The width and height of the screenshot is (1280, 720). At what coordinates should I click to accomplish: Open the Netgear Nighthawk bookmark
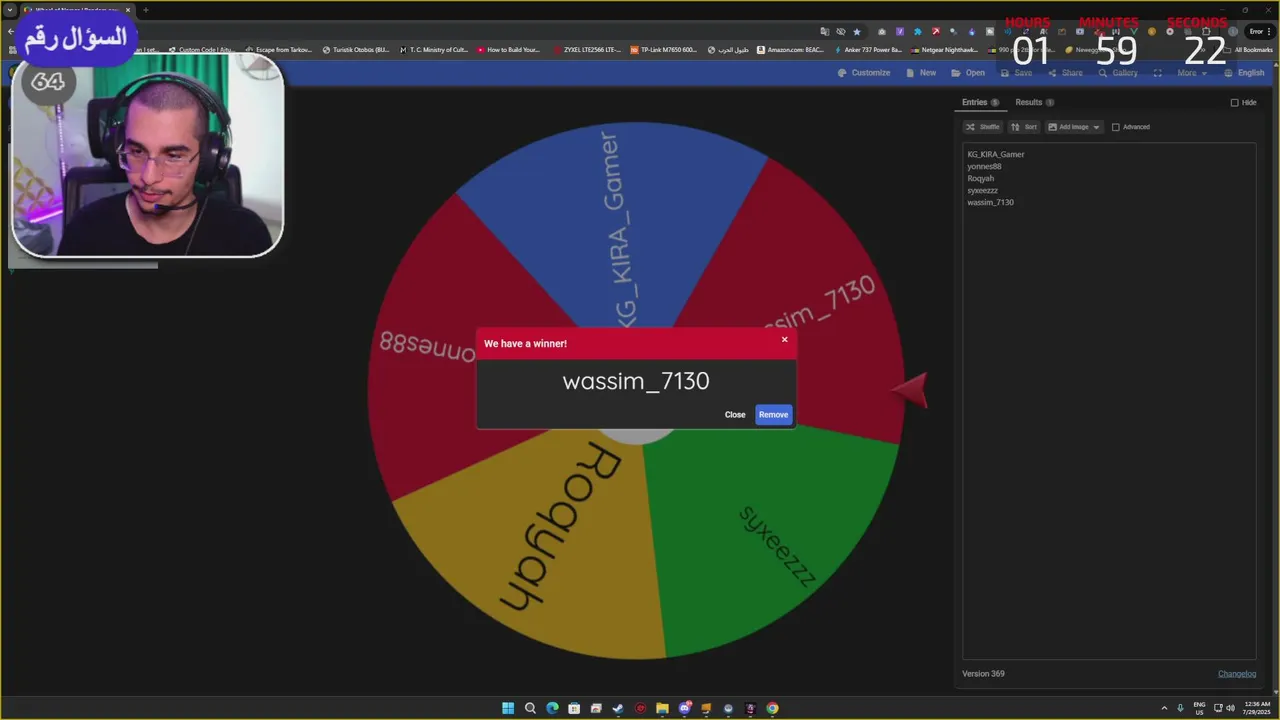[944, 49]
